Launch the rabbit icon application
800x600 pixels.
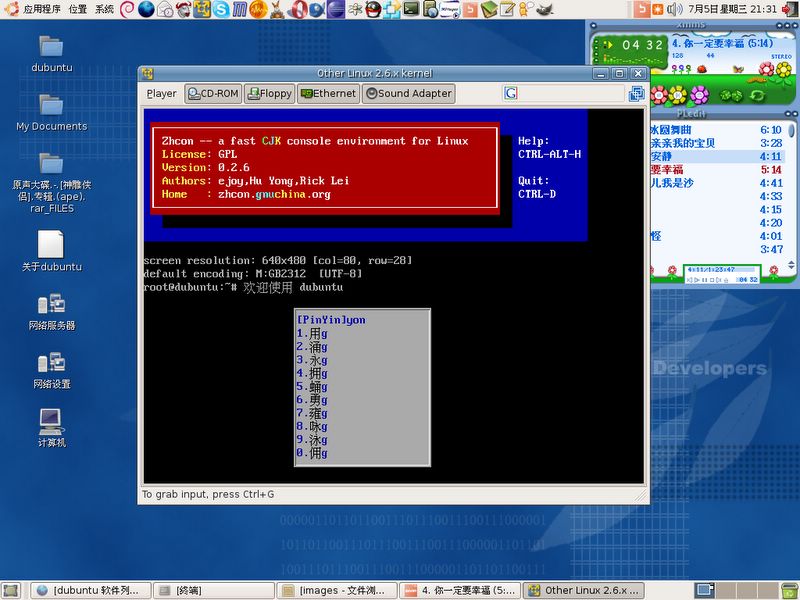[x=277, y=9]
